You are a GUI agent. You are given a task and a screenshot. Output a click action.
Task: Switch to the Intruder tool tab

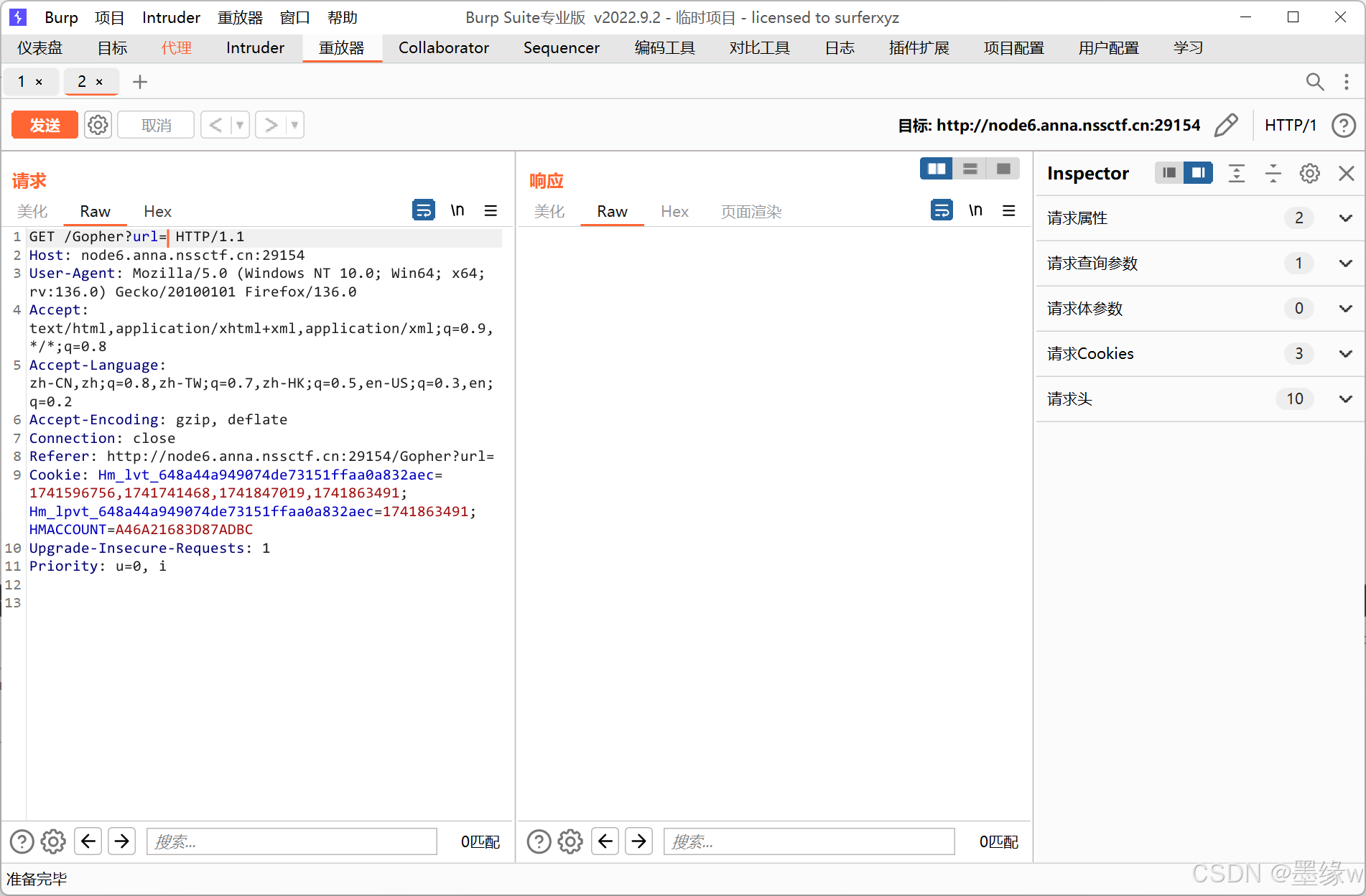click(255, 48)
